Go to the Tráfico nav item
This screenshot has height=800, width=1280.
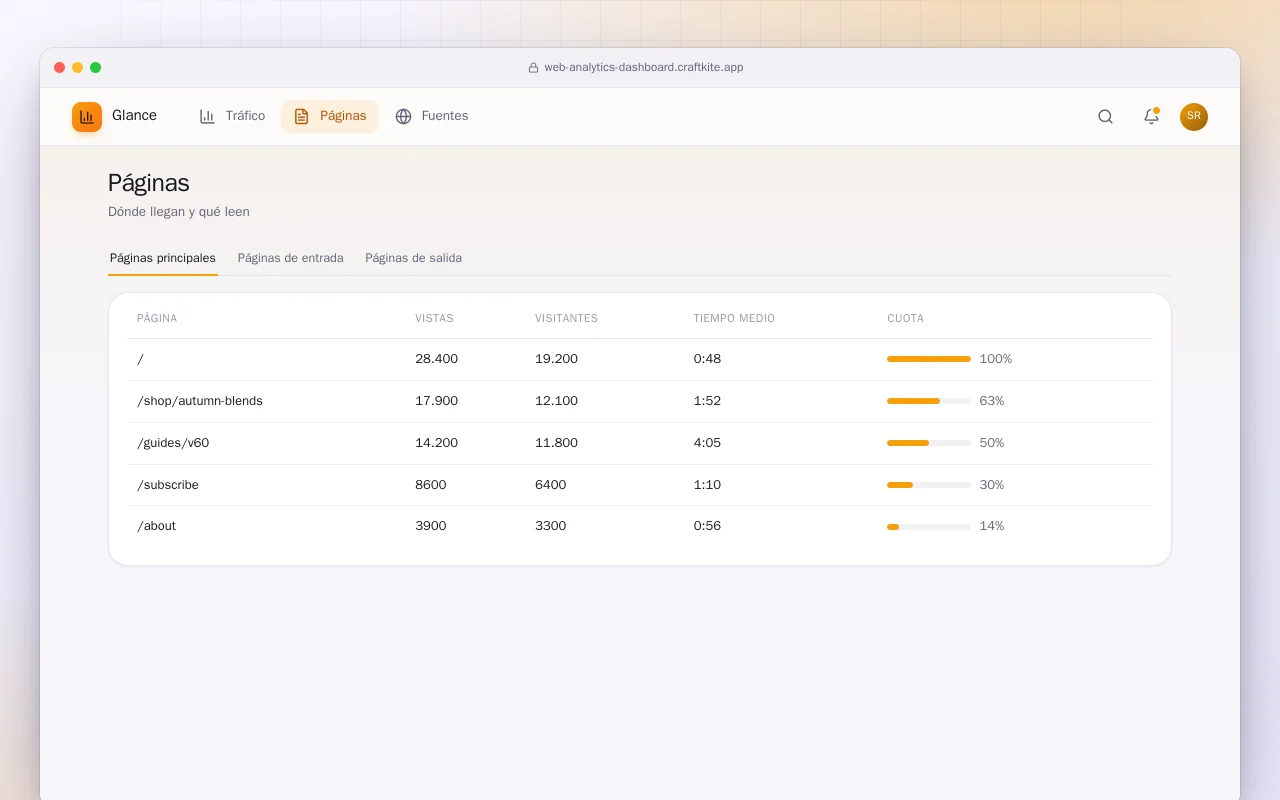pos(232,116)
